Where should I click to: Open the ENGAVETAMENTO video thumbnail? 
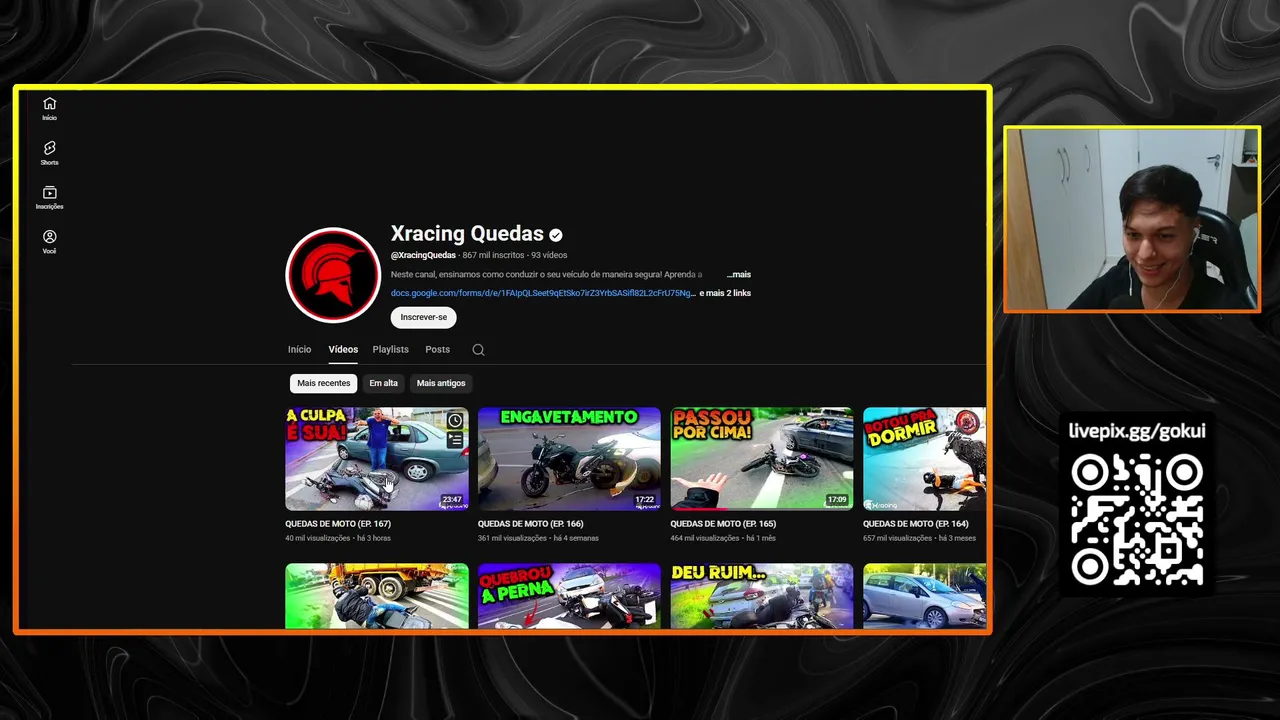569,459
